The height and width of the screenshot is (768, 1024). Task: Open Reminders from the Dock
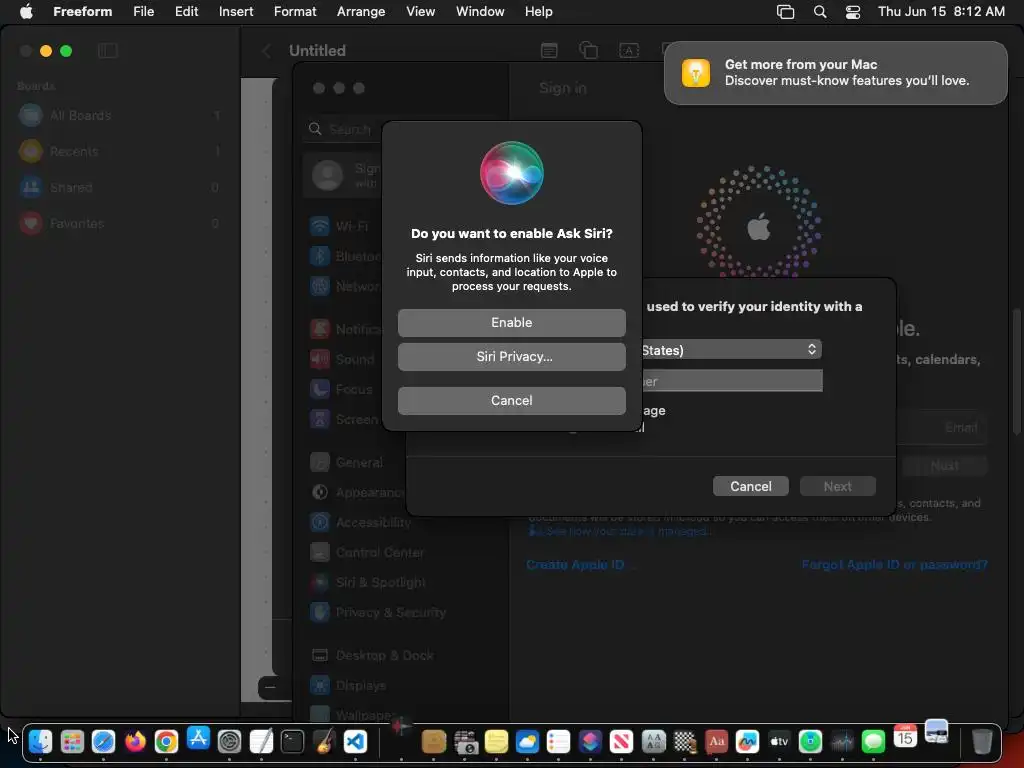click(x=559, y=741)
